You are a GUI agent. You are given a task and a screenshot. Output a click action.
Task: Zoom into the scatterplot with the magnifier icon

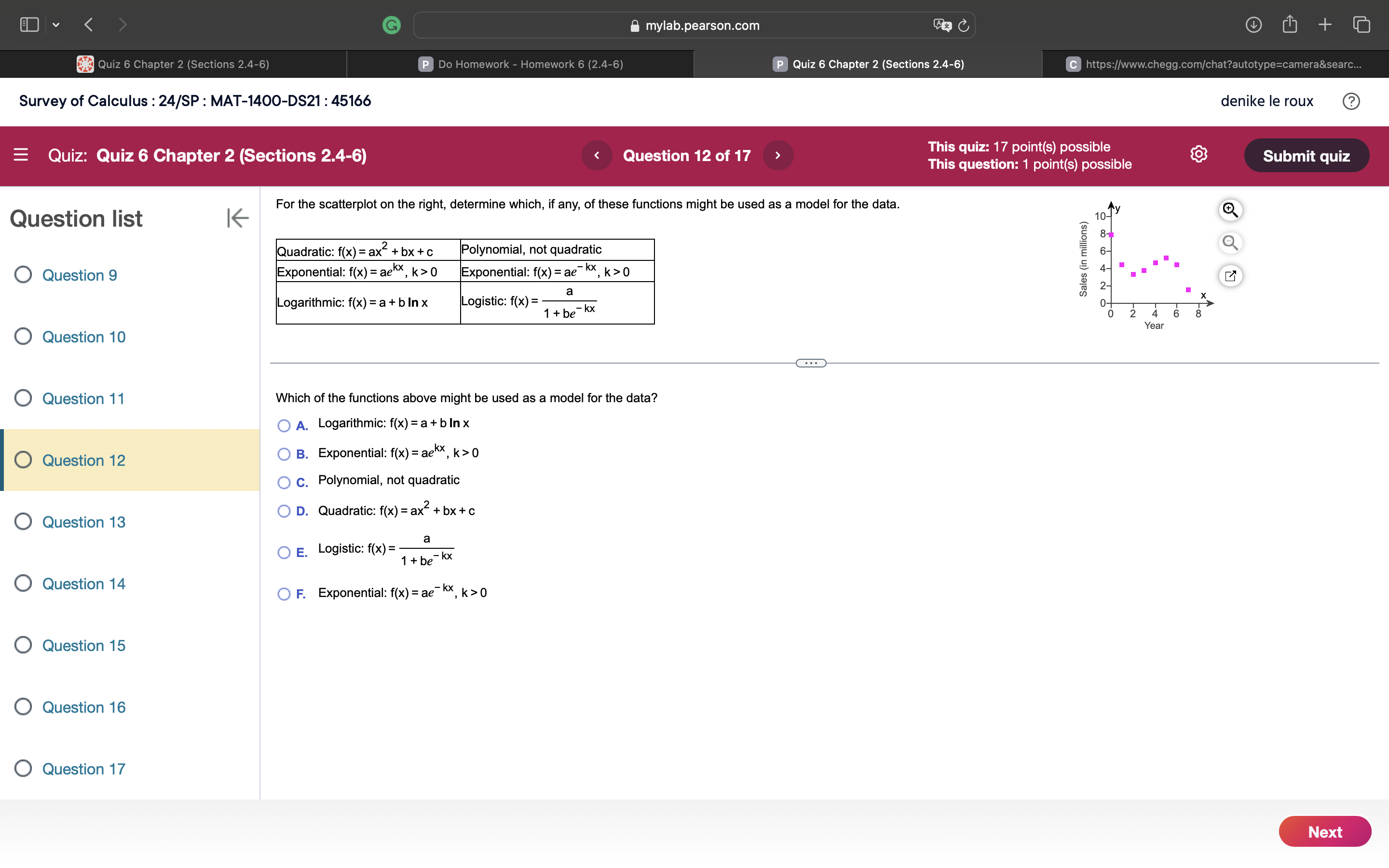[x=1230, y=210]
